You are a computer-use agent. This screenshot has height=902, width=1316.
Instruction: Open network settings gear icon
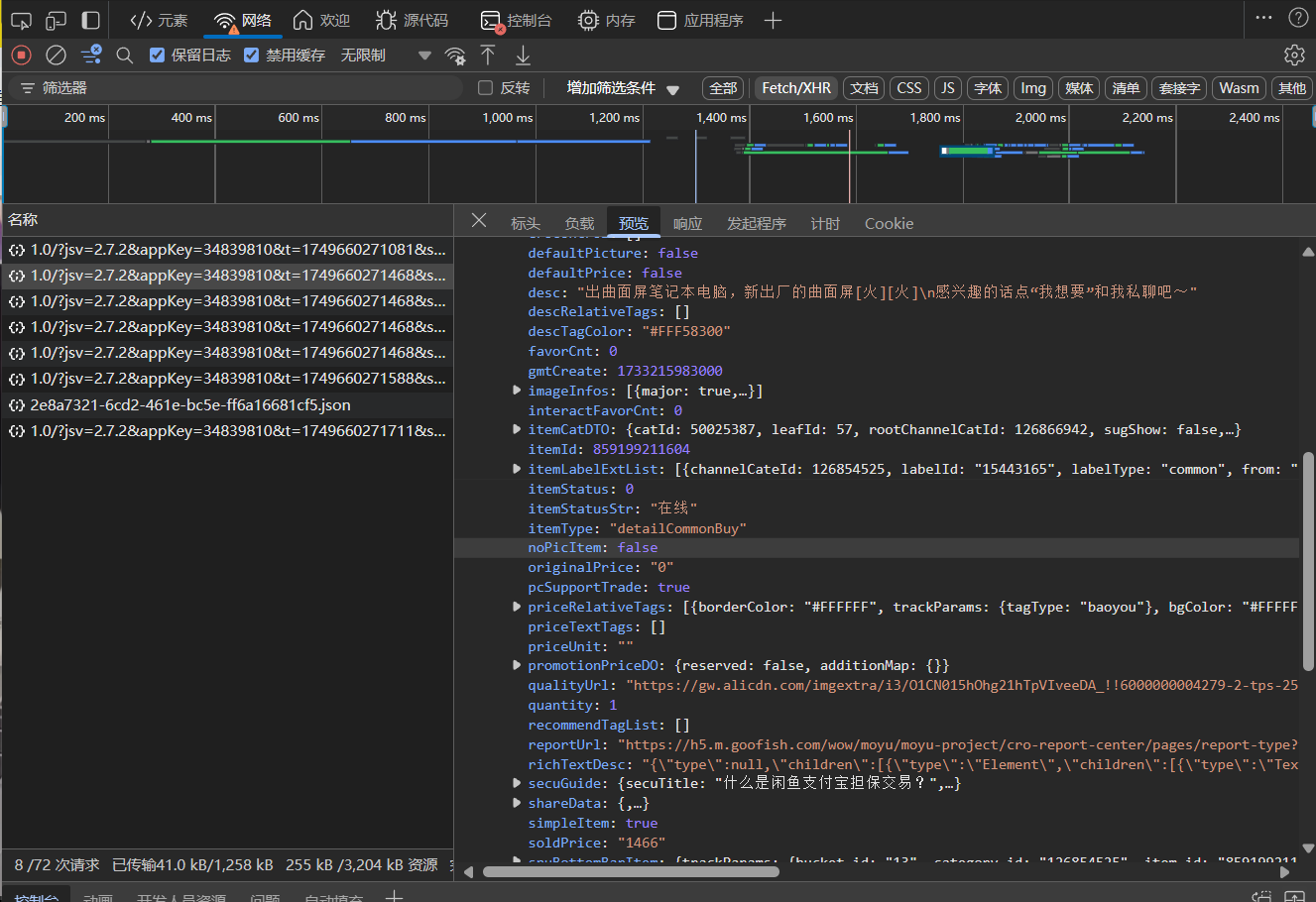click(1294, 56)
